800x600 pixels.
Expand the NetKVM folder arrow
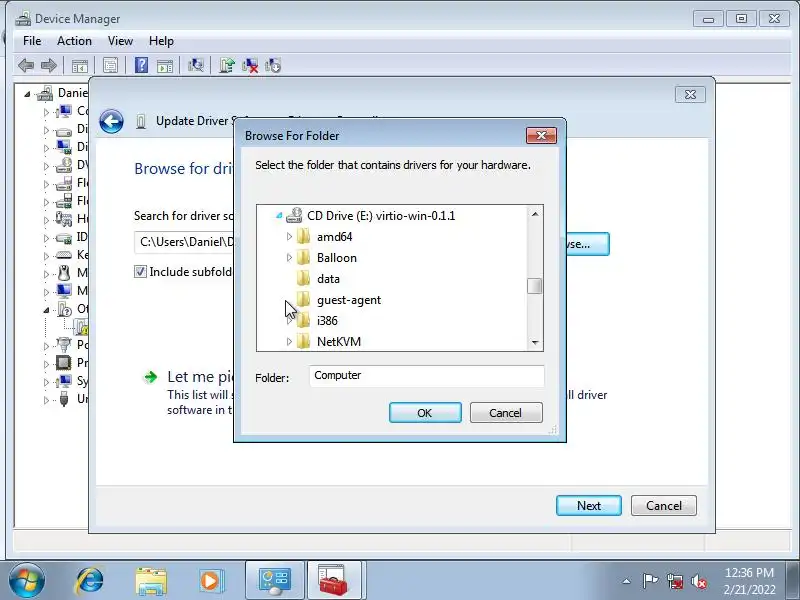coord(289,342)
